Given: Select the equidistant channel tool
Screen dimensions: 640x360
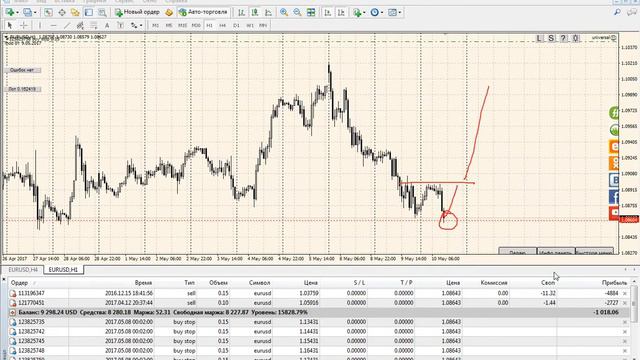Looking at the screenshot, I should click(80, 25).
